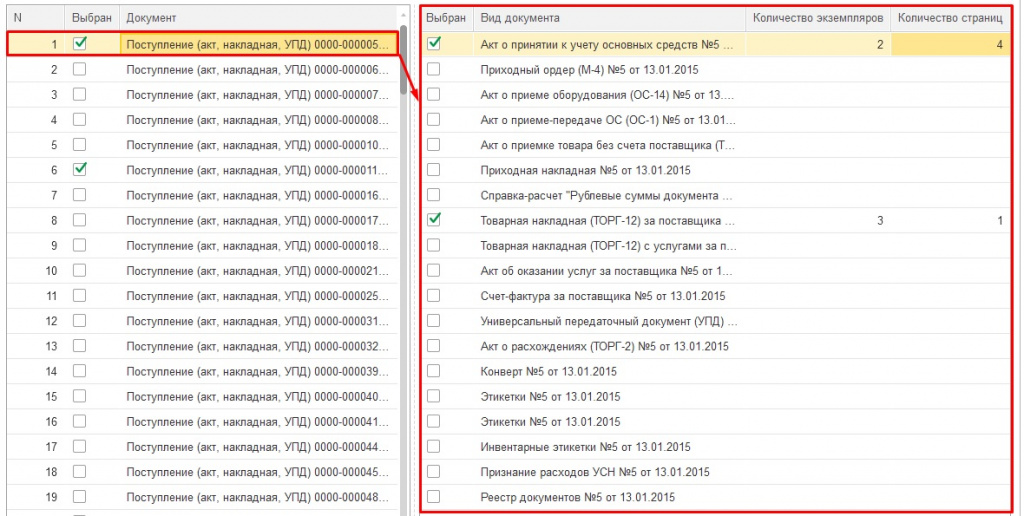
Task: Select the 'Реестр документов №5' checkbox
Action: (x=434, y=496)
